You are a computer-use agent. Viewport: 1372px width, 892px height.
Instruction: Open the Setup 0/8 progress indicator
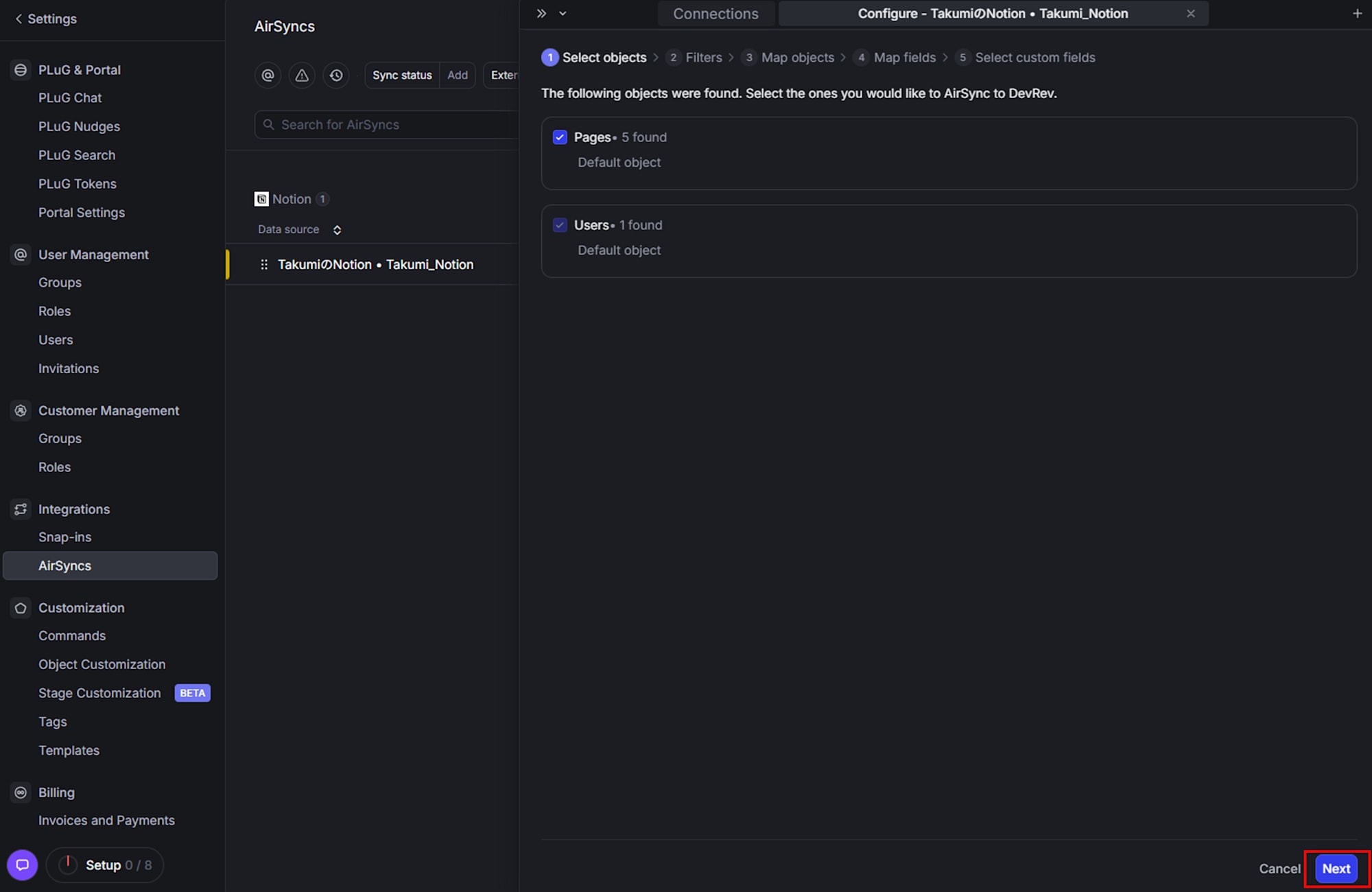(x=105, y=865)
